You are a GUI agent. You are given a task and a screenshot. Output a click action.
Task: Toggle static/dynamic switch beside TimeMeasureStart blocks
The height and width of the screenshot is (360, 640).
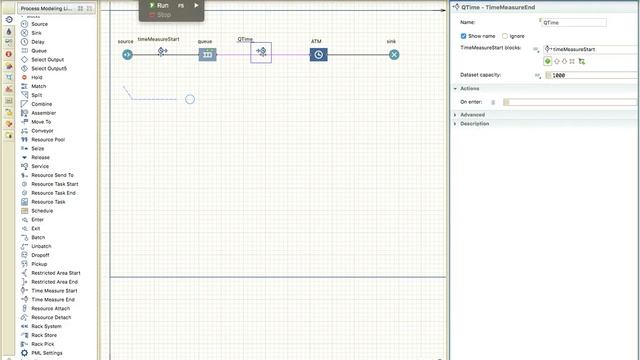tap(536, 49)
